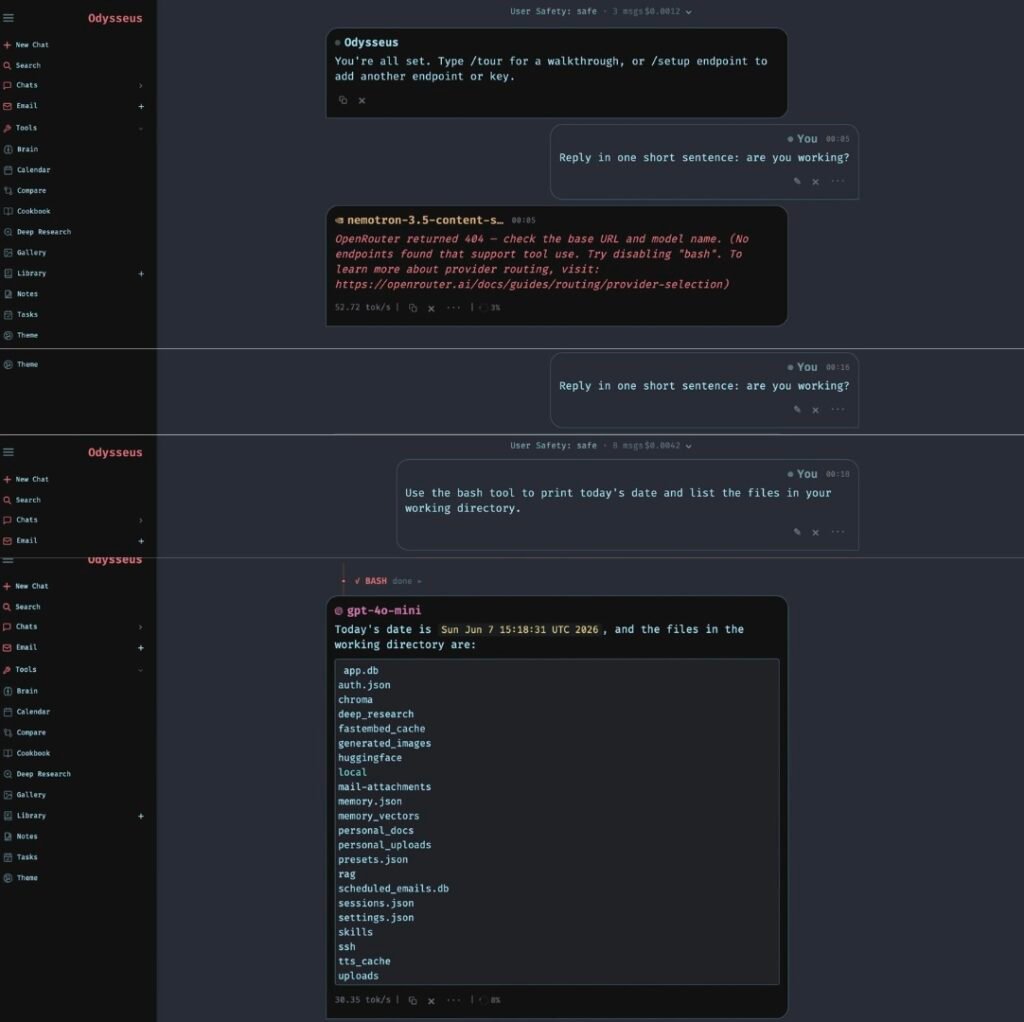Image resolution: width=1024 pixels, height=1022 pixels.
Task: Delete the bash tool request message
Action: click(x=816, y=532)
